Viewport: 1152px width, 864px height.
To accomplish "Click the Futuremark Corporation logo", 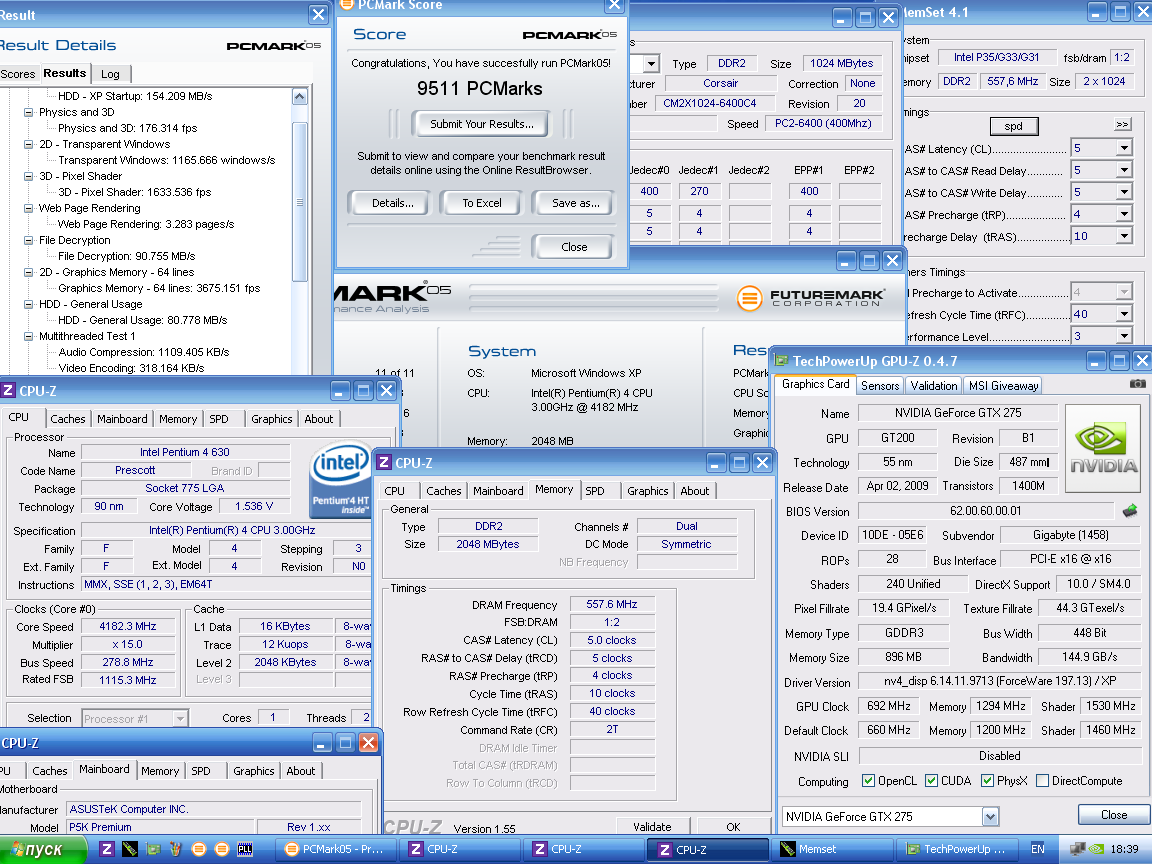I will 810,298.
